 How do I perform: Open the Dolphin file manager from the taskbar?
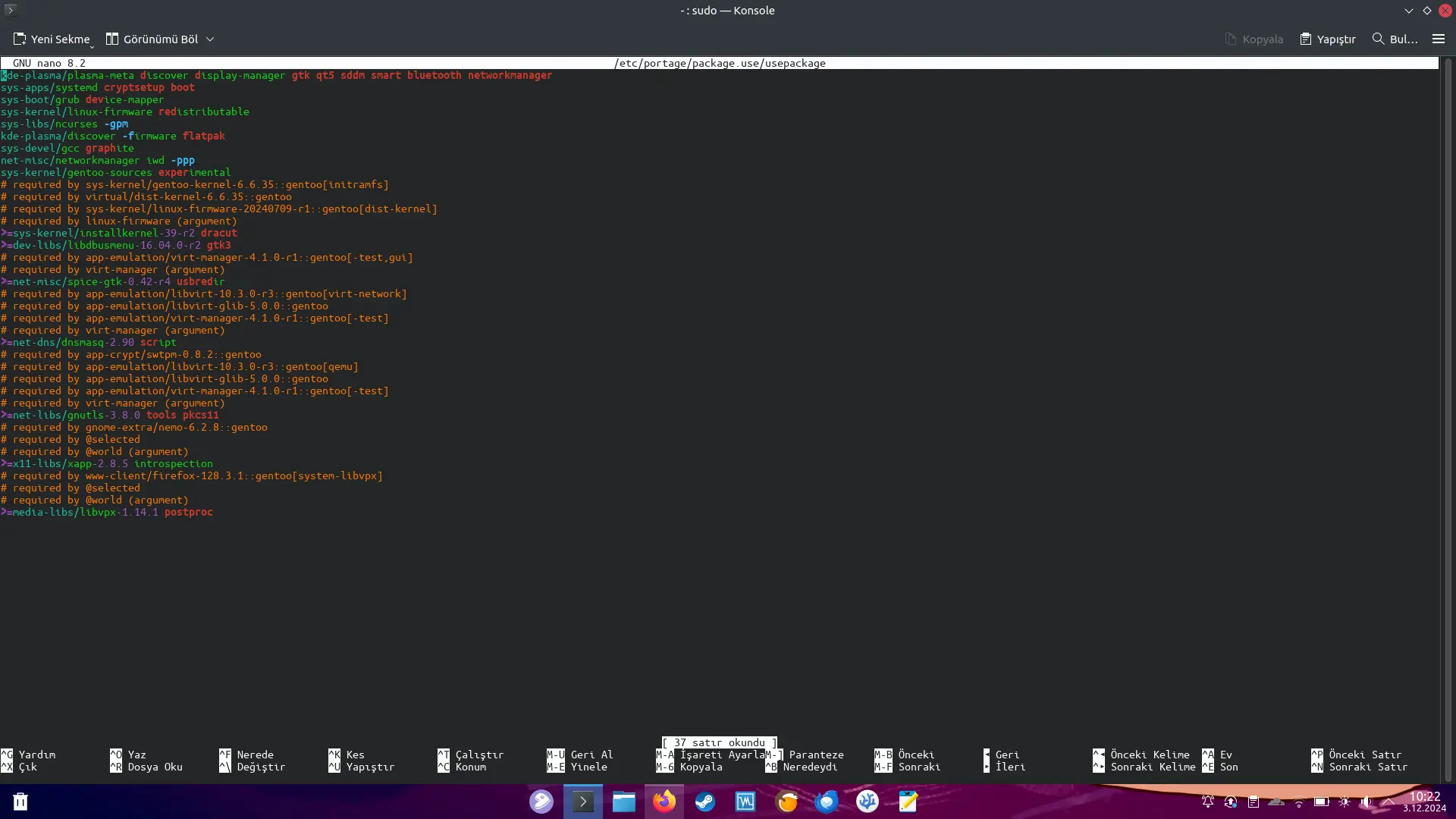(624, 802)
